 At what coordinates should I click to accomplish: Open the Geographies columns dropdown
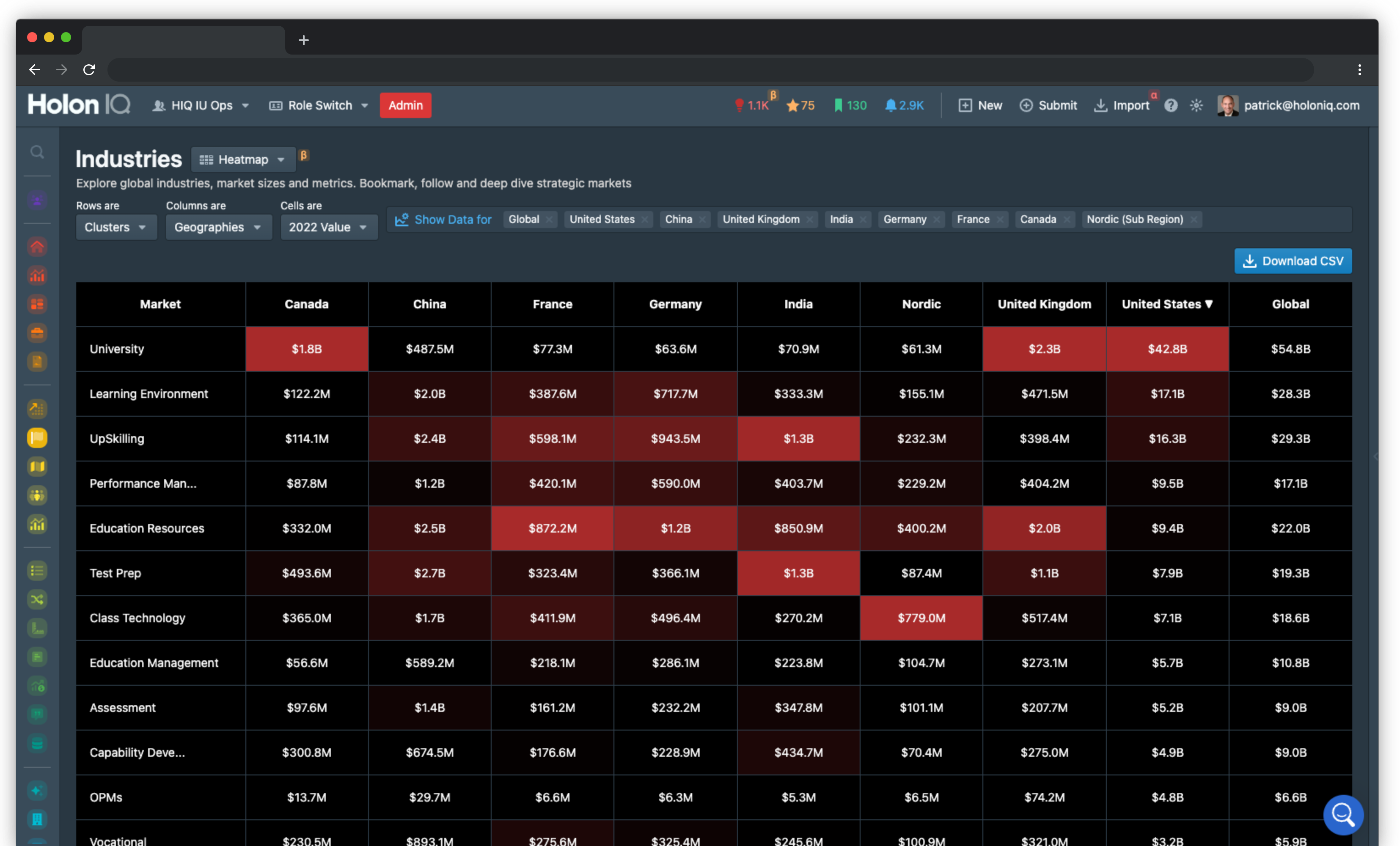pyautogui.click(x=218, y=227)
